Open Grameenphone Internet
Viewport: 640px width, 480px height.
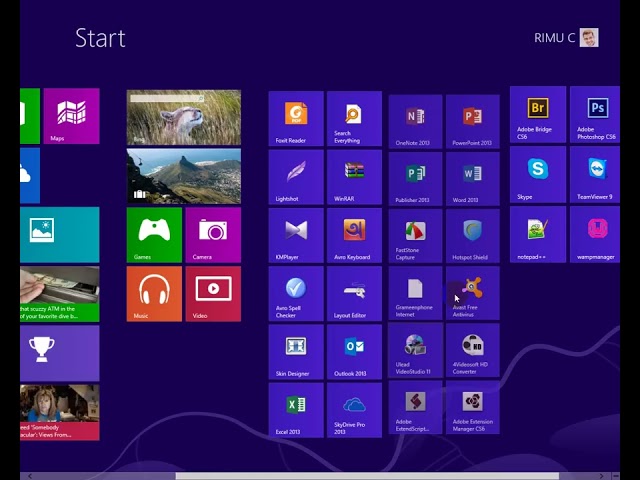click(416, 293)
